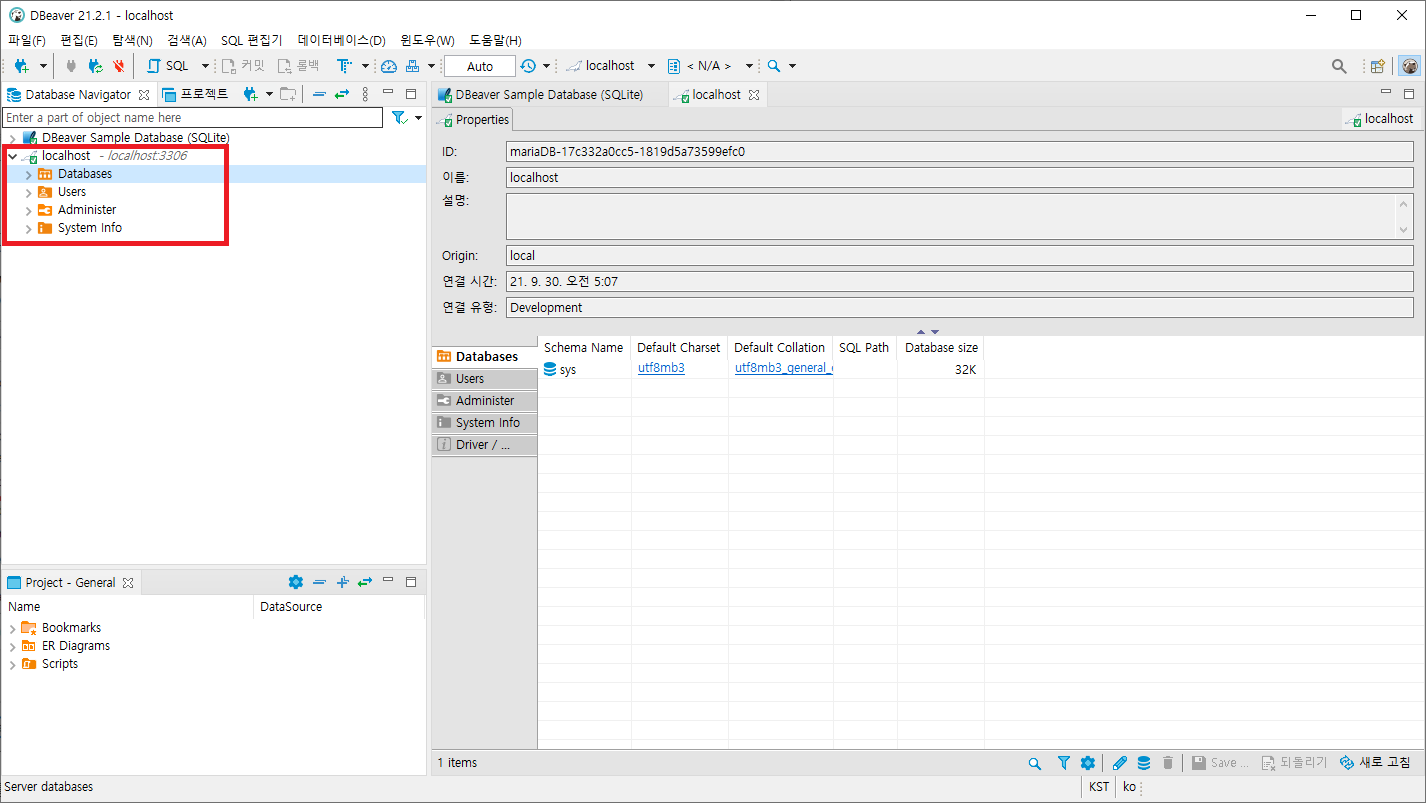Click the navigator object name filter field
The height and width of the screenshot is (803, 1426).
192,118
